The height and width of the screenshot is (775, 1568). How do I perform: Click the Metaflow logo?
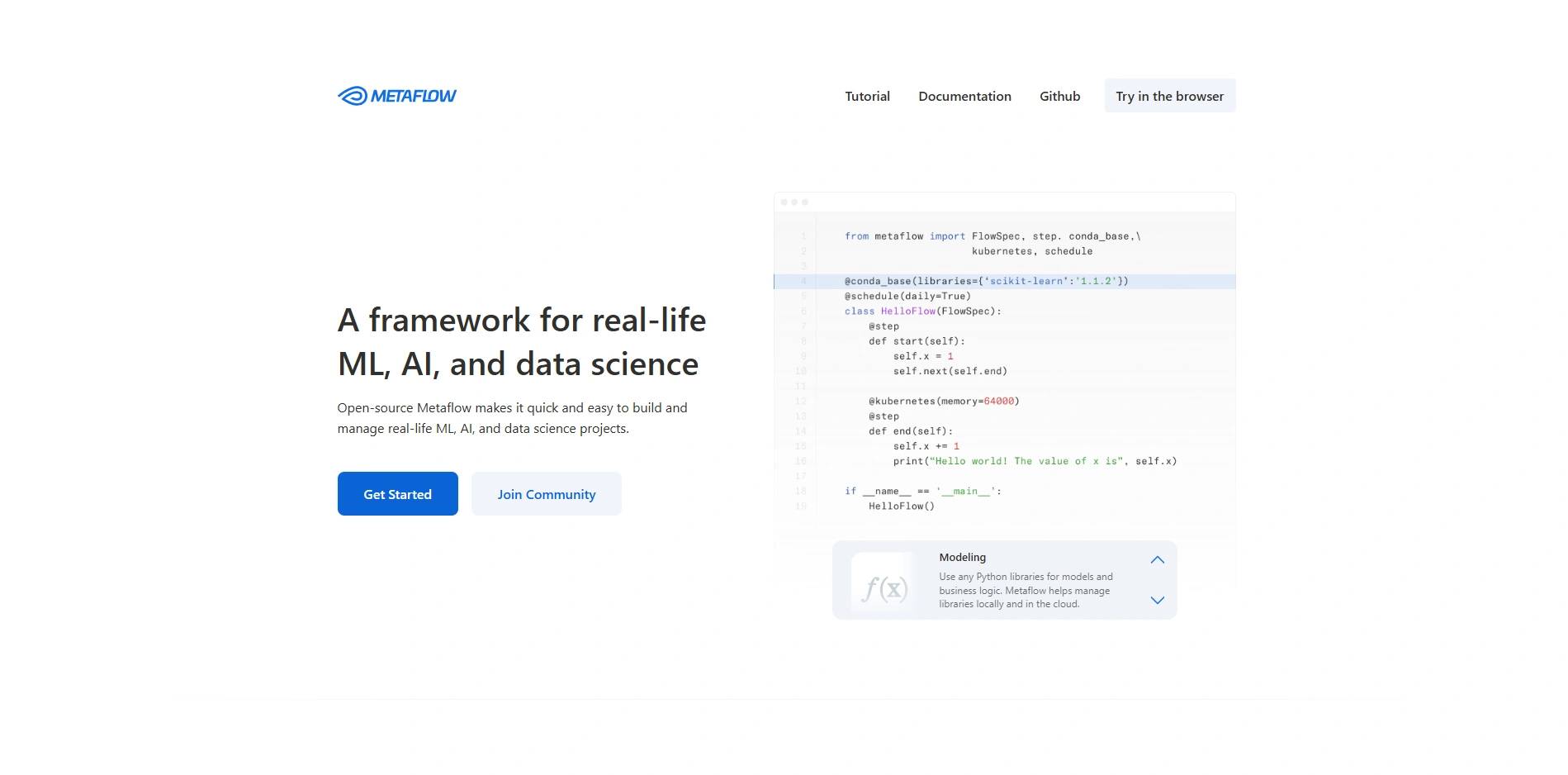tap(396, 96)
